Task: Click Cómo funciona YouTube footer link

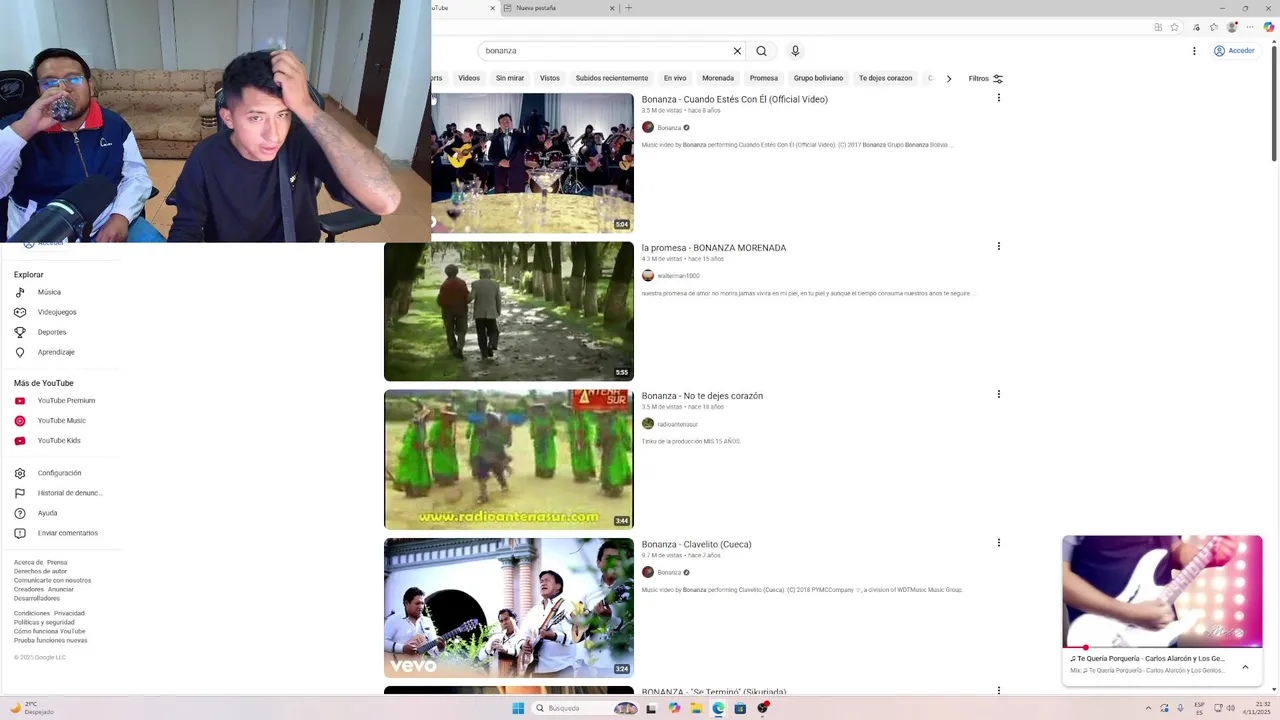Action: click(49, 631)
